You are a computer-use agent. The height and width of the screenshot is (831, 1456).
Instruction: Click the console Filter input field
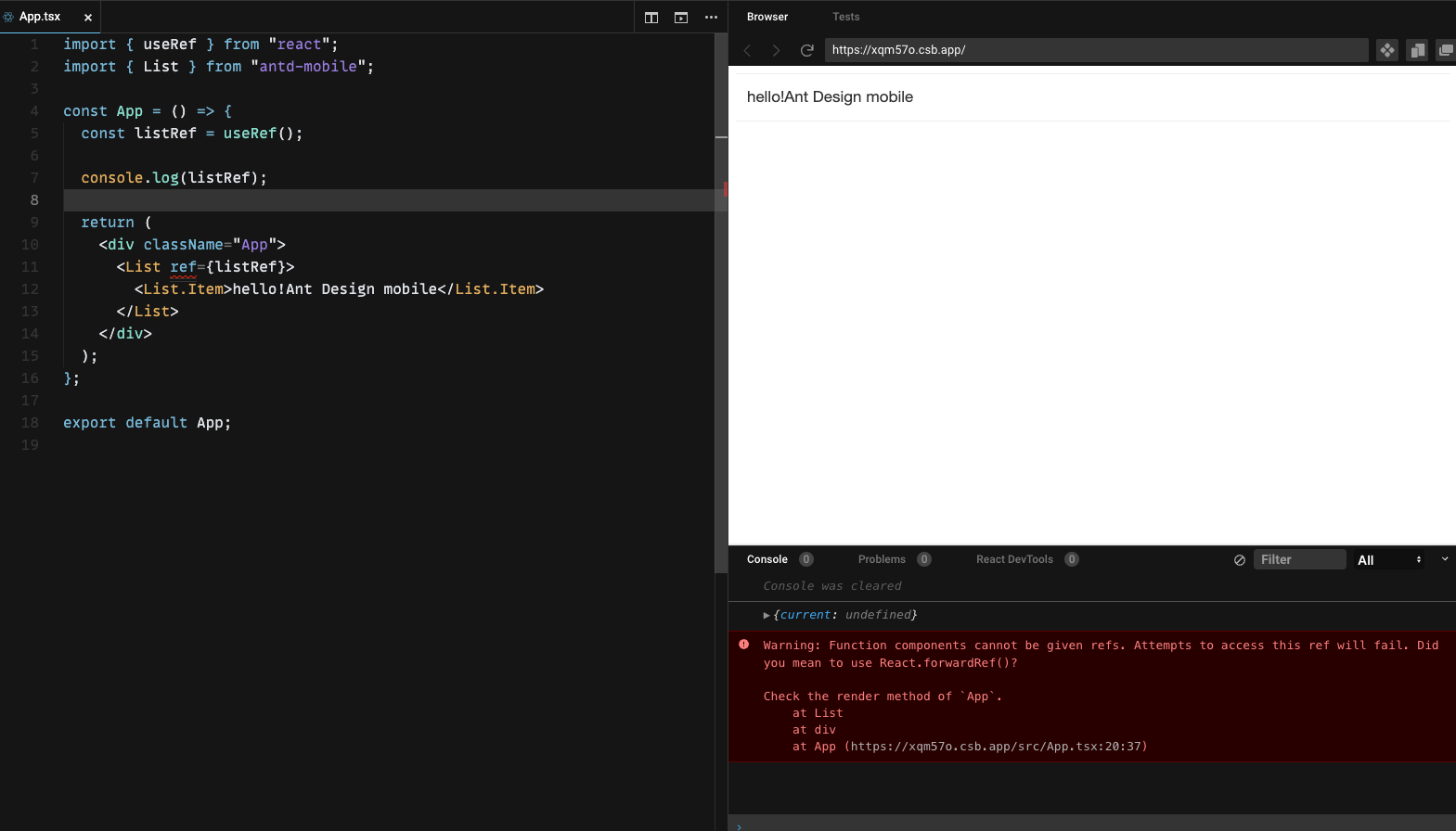pyautogui.click(x=1299, y=559)
